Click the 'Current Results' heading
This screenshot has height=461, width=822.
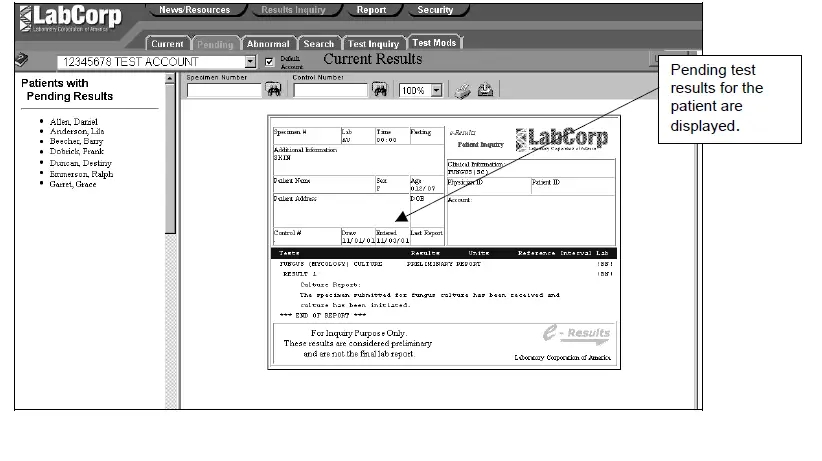point(373,59)
